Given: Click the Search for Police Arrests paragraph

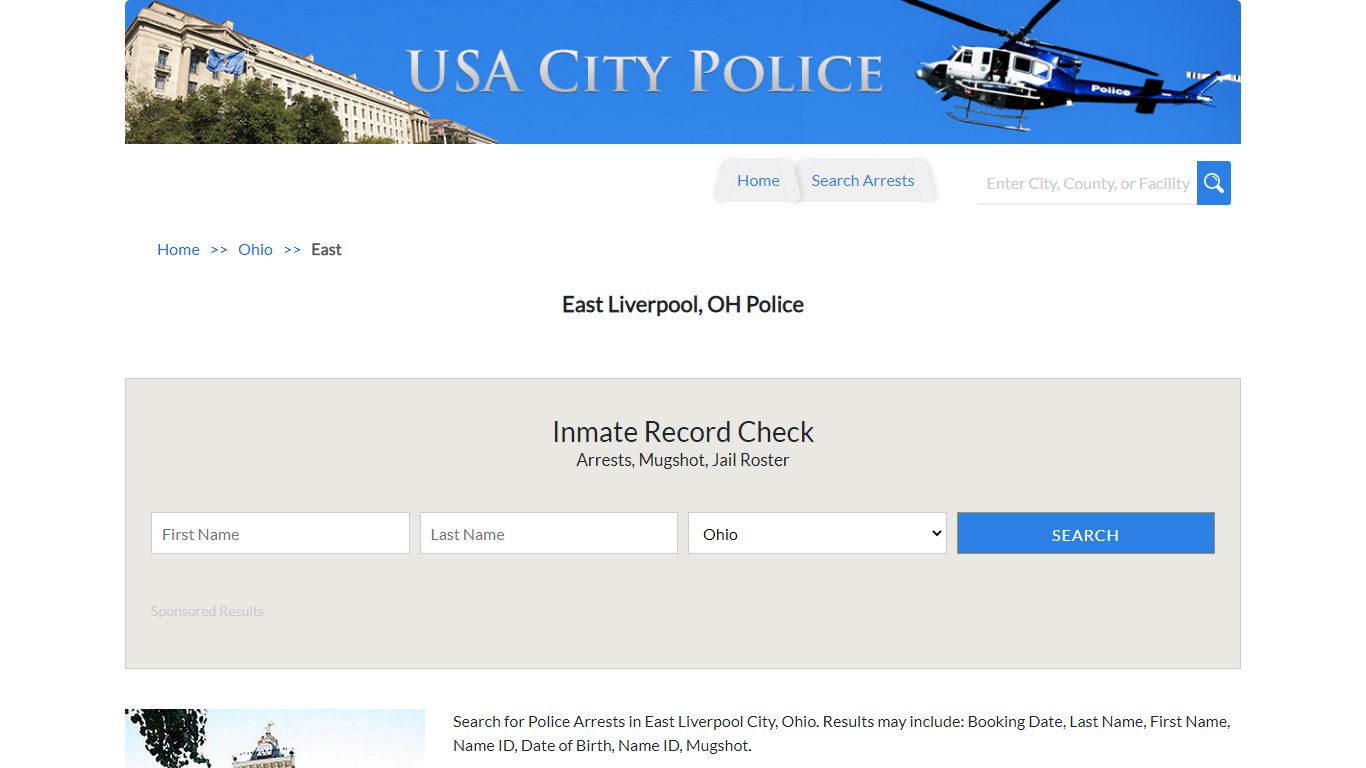Looking at the screenshot, I should tap(841, 733).
